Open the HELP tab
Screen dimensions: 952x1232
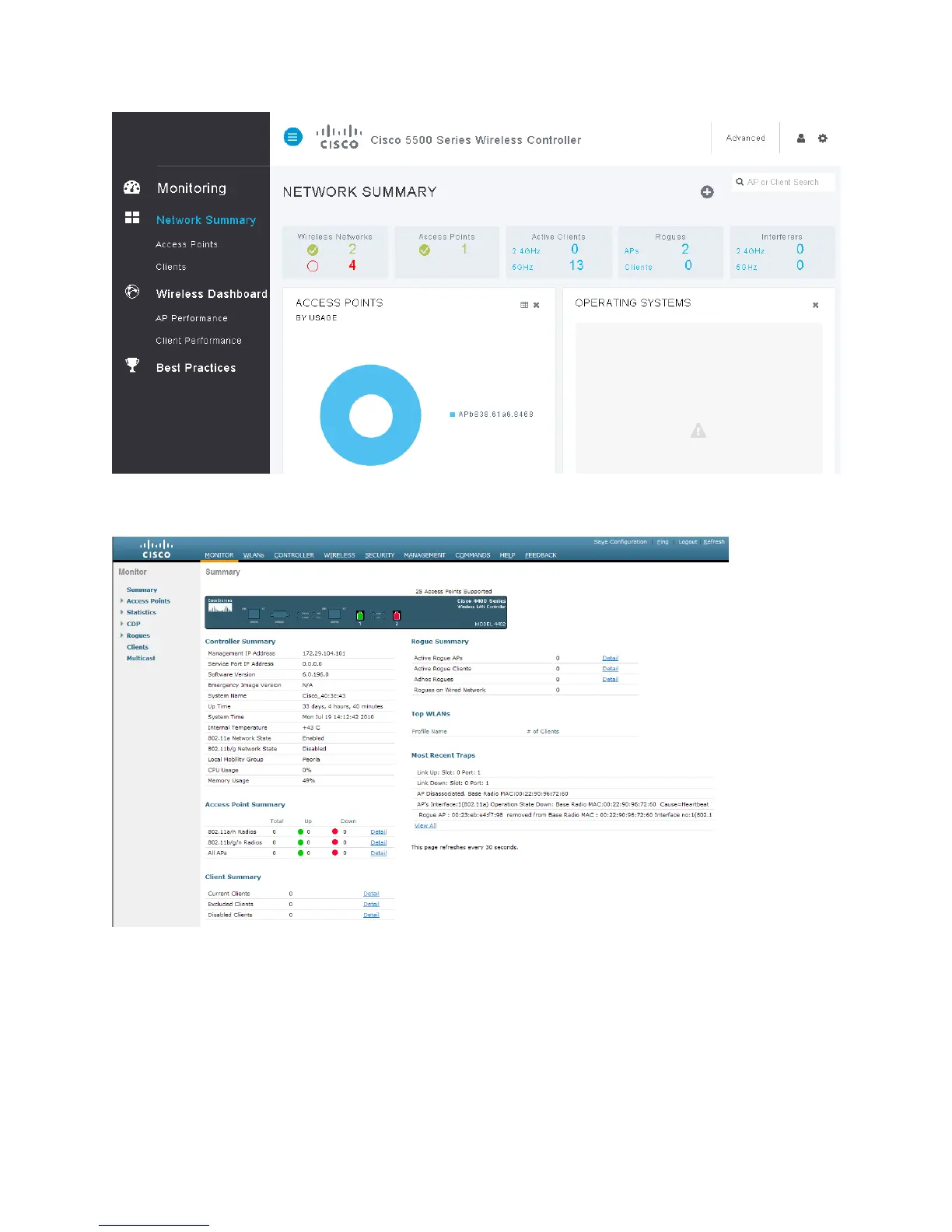[507, 555]
